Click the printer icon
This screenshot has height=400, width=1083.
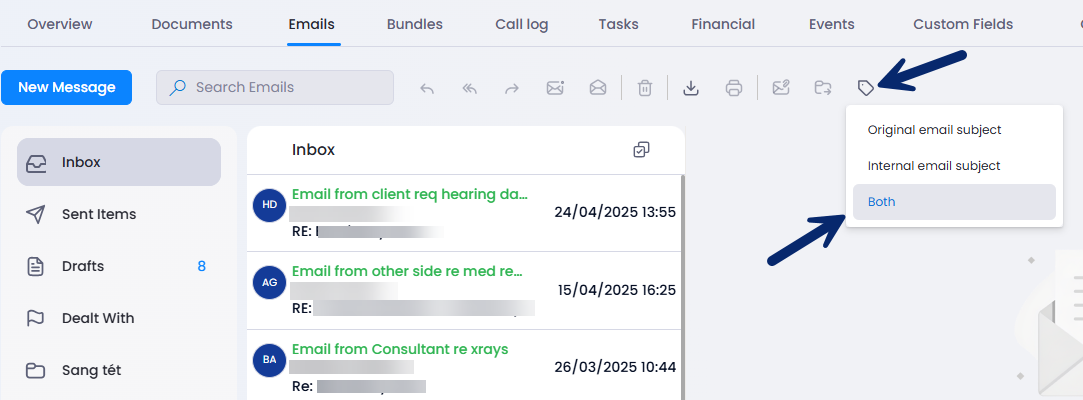click(734, 88)
